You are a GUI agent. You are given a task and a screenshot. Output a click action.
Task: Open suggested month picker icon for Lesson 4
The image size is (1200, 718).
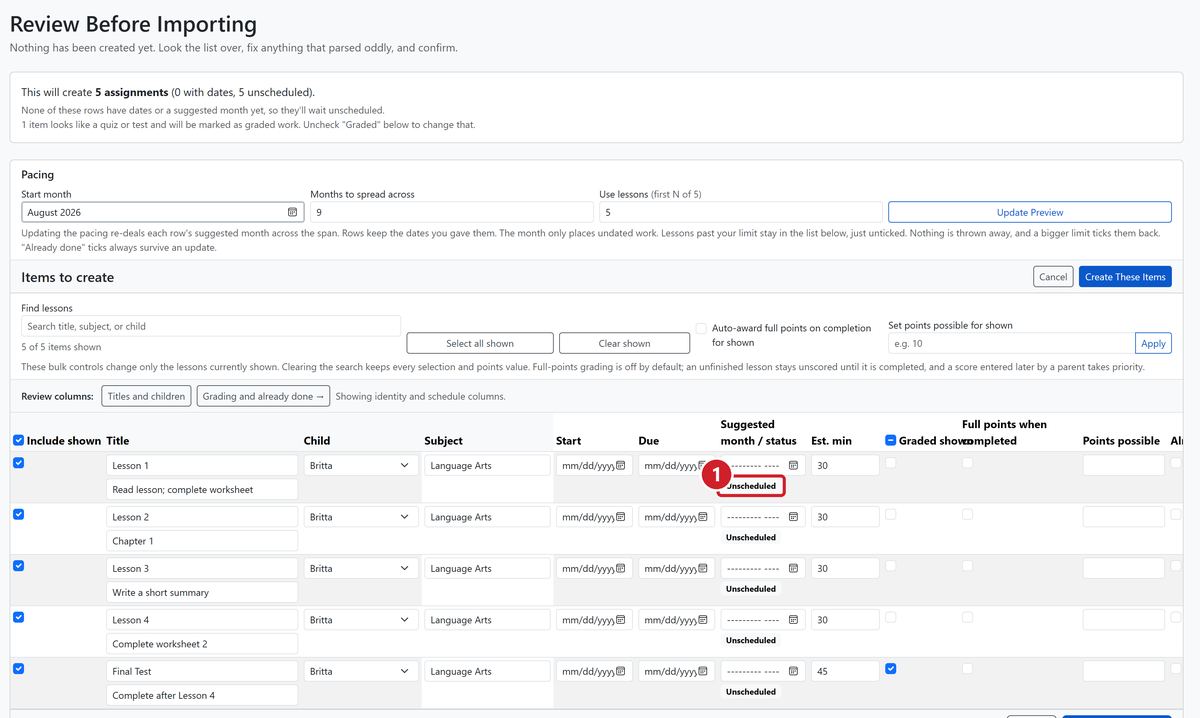coord(793,620)
